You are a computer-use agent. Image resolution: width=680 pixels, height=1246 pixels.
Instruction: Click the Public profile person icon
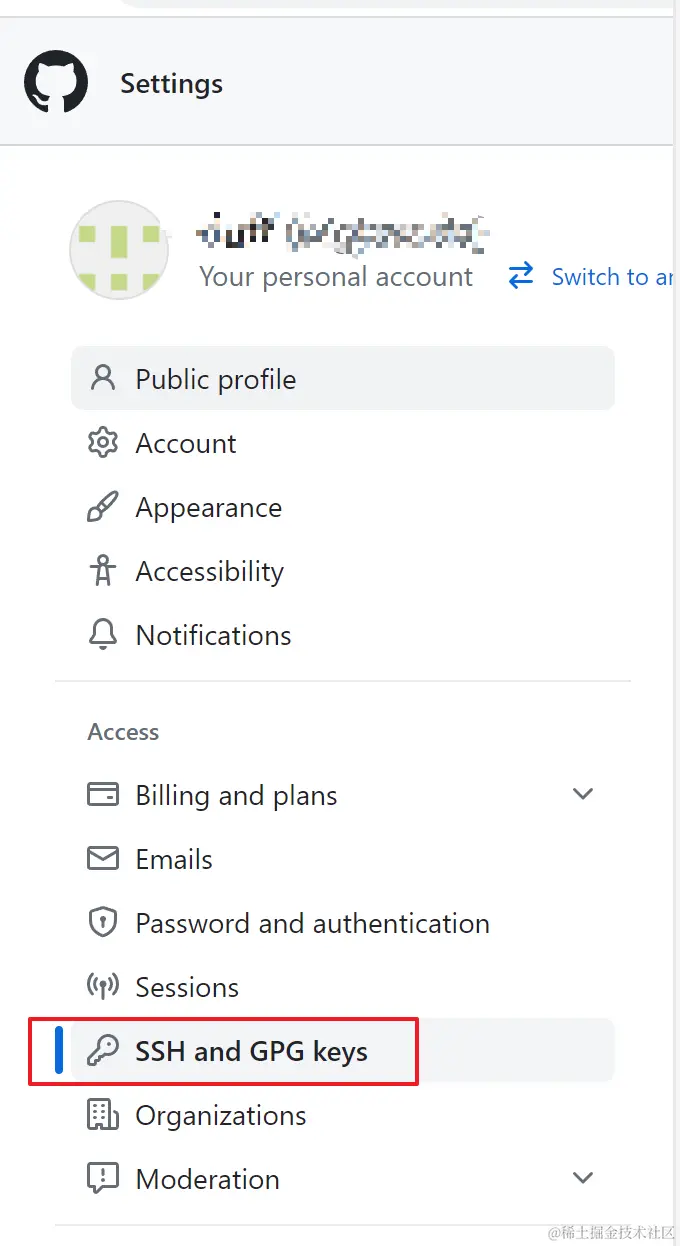point(103,379)
